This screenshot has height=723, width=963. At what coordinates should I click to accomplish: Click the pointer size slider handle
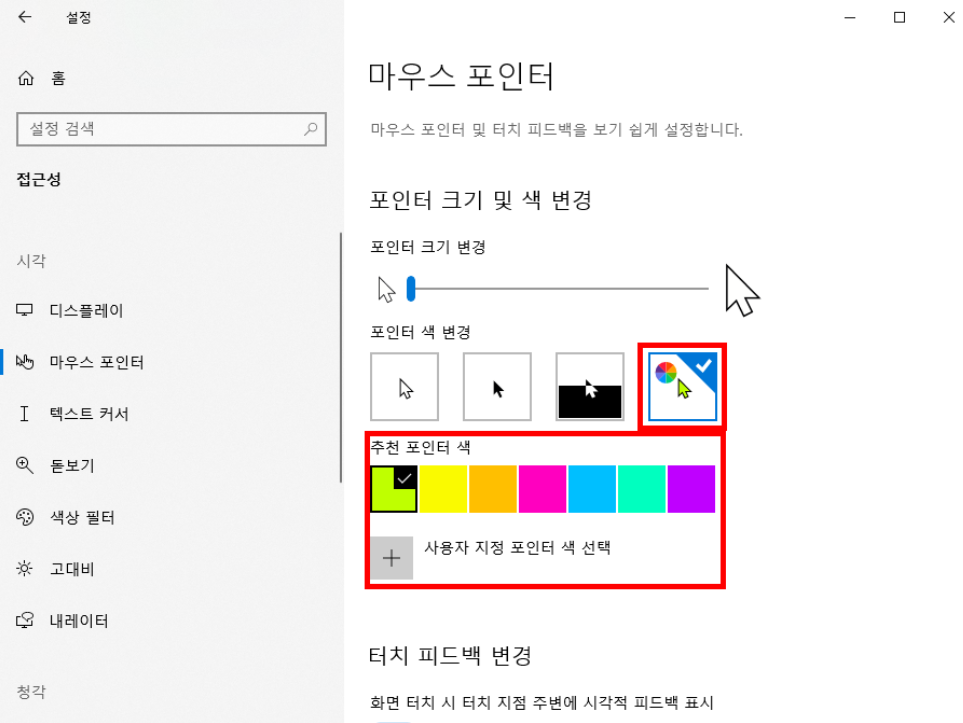click(411, 288)
